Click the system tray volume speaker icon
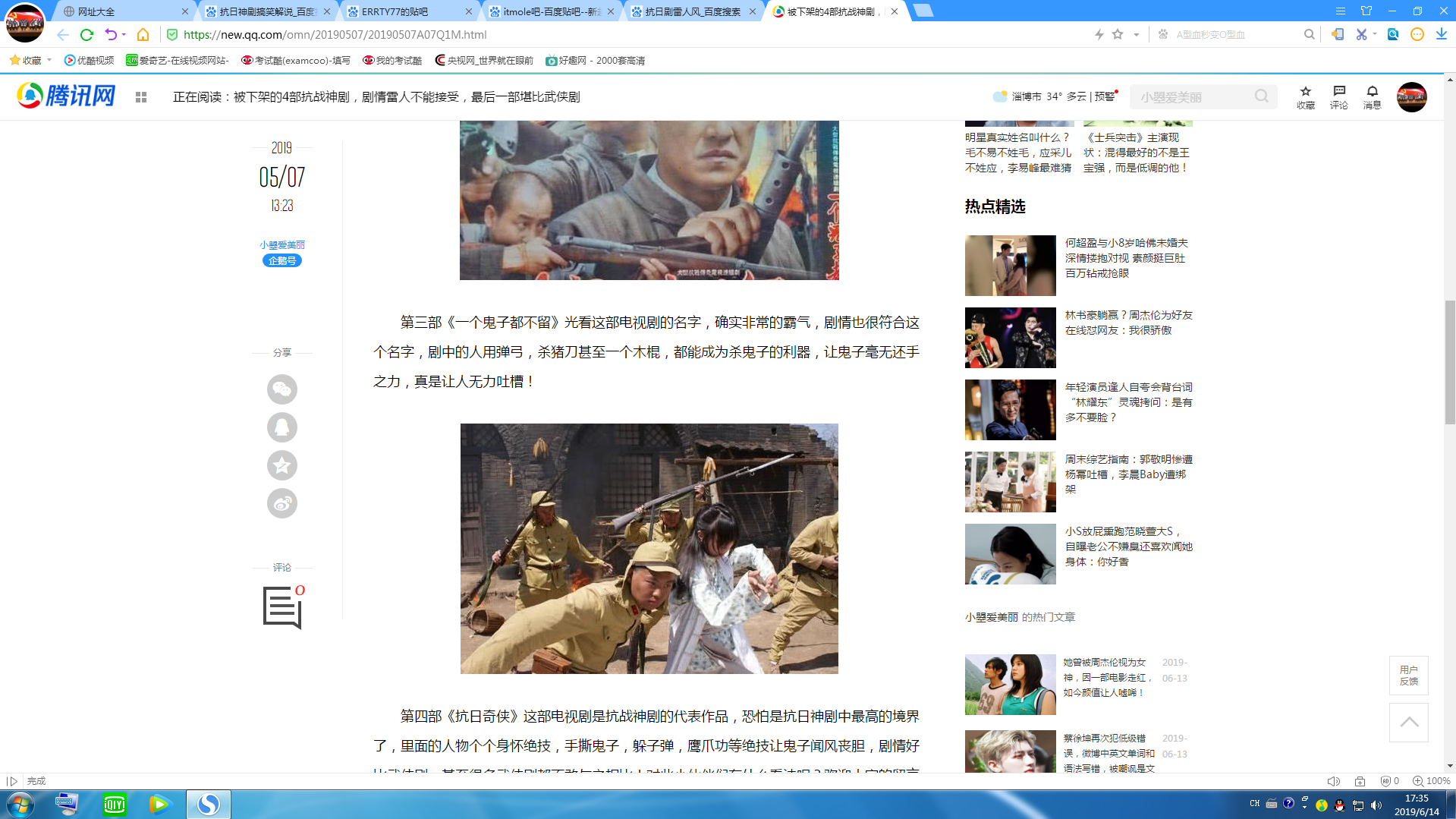Image resolution: width=1456 pixels, height=819 pixels. (1376, 805)
